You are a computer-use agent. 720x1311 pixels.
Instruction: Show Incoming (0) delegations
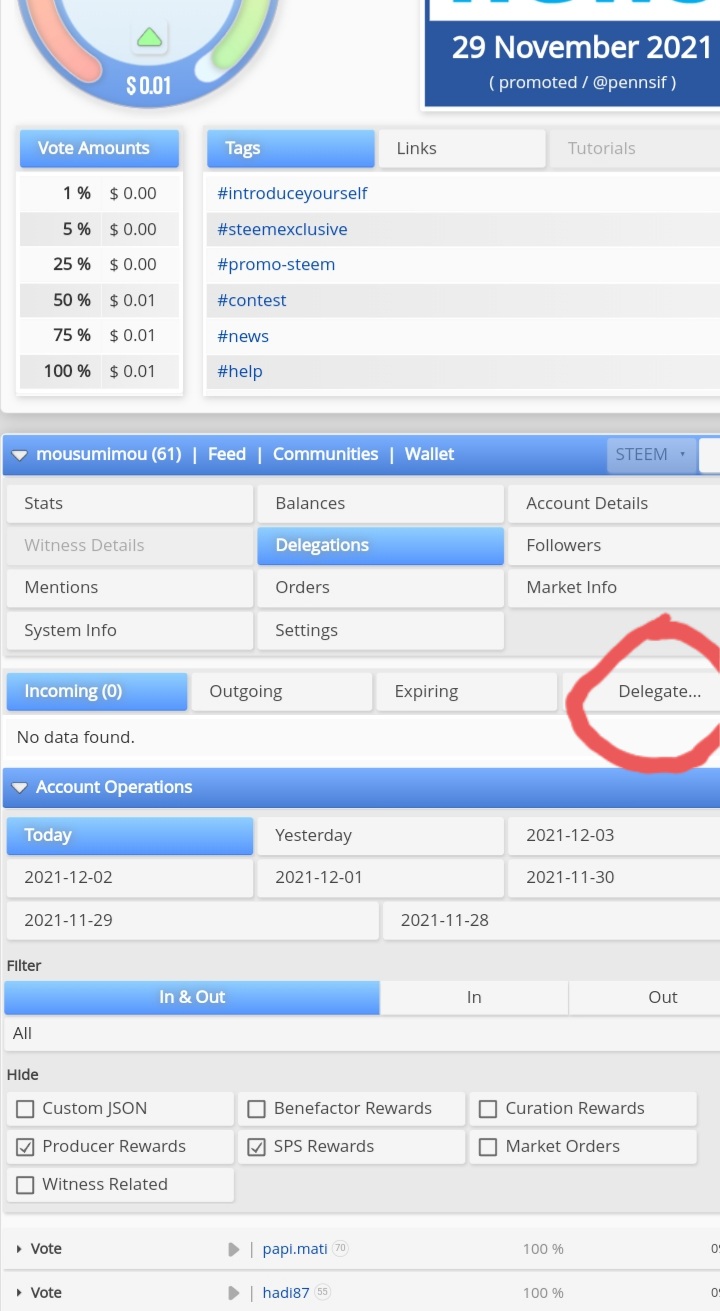coord(96,691)
